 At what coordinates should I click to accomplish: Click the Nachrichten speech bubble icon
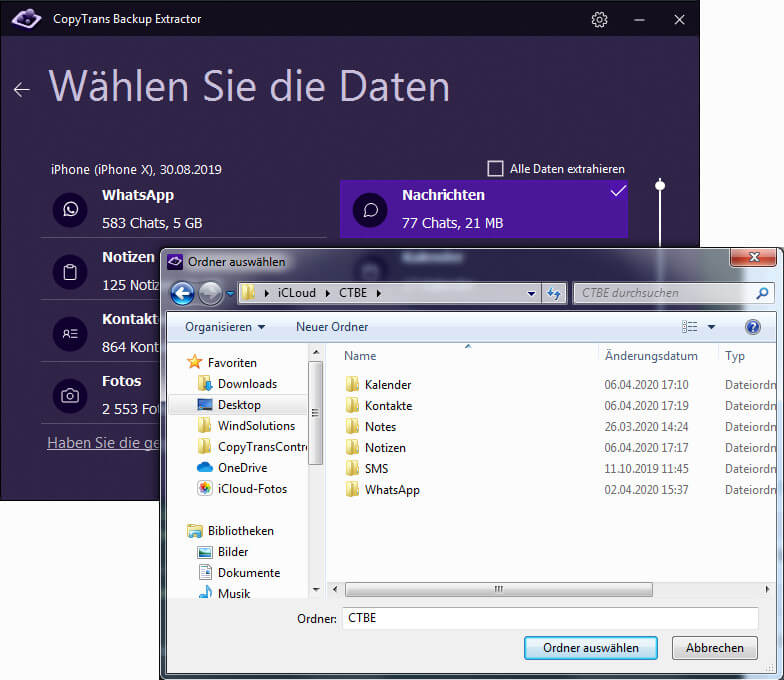pyautogui.click(x=370, y=210)
